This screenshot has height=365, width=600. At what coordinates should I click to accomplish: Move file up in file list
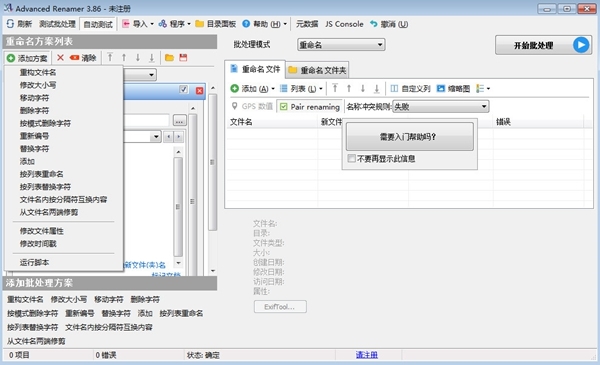(349, 88)
